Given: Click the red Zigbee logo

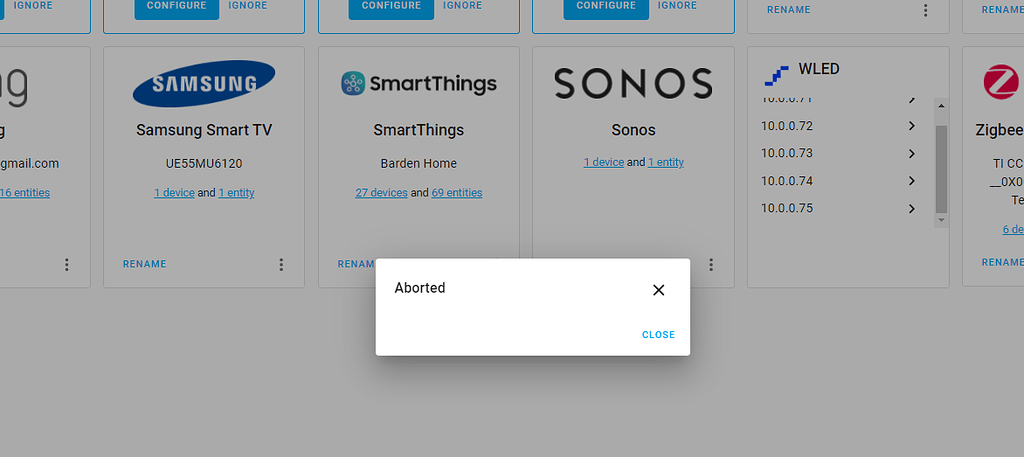Looking at the screenshot, I should 1002,82.
